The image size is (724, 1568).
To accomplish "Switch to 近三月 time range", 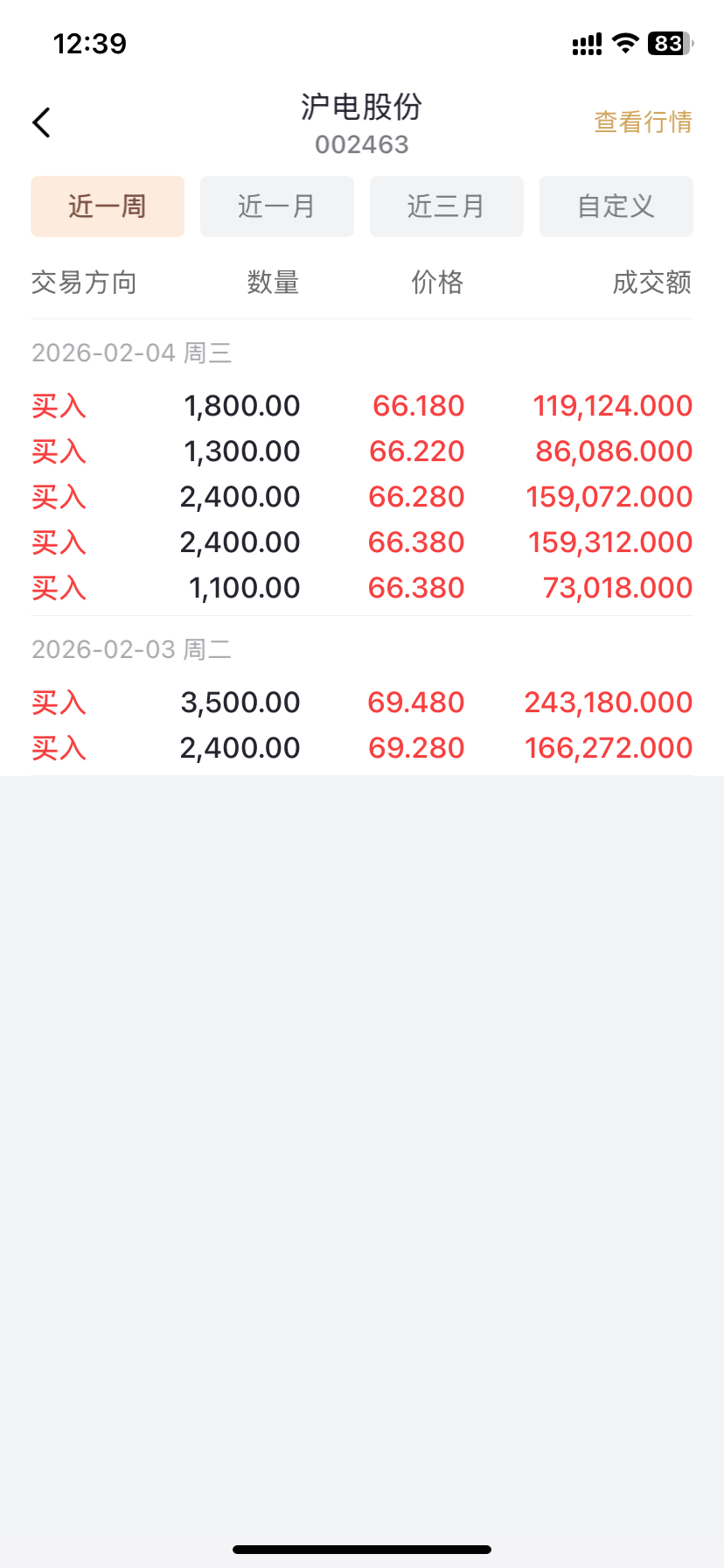I will tap(446, 206).
